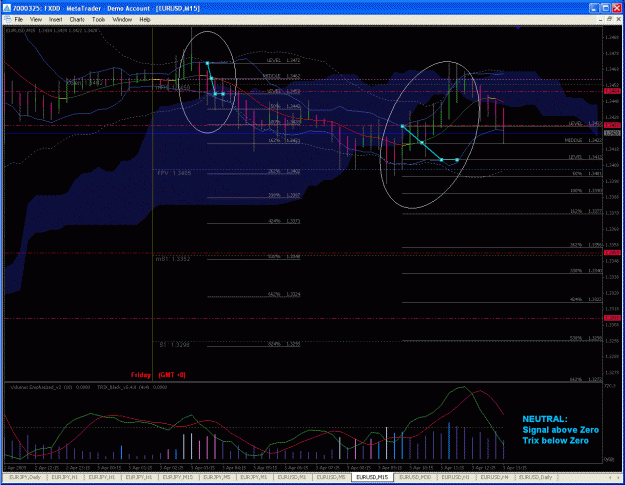Open the Charts menu

77,20
